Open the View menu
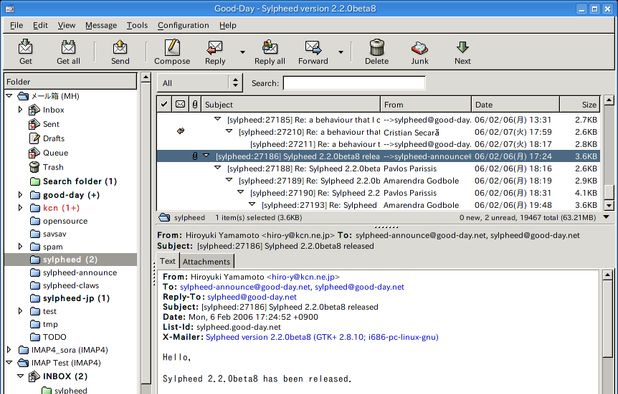618x394 pixels. coord(66,25)
